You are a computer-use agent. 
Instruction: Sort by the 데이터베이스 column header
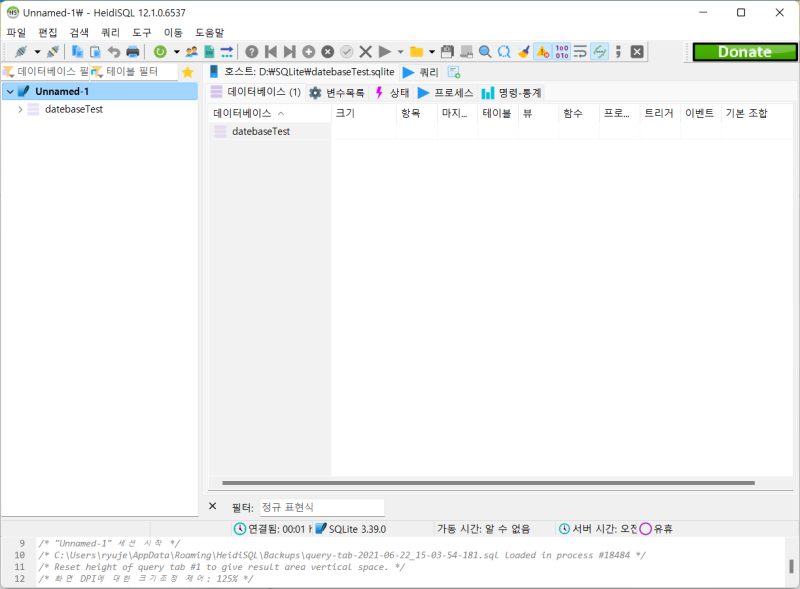coord(270,113)
